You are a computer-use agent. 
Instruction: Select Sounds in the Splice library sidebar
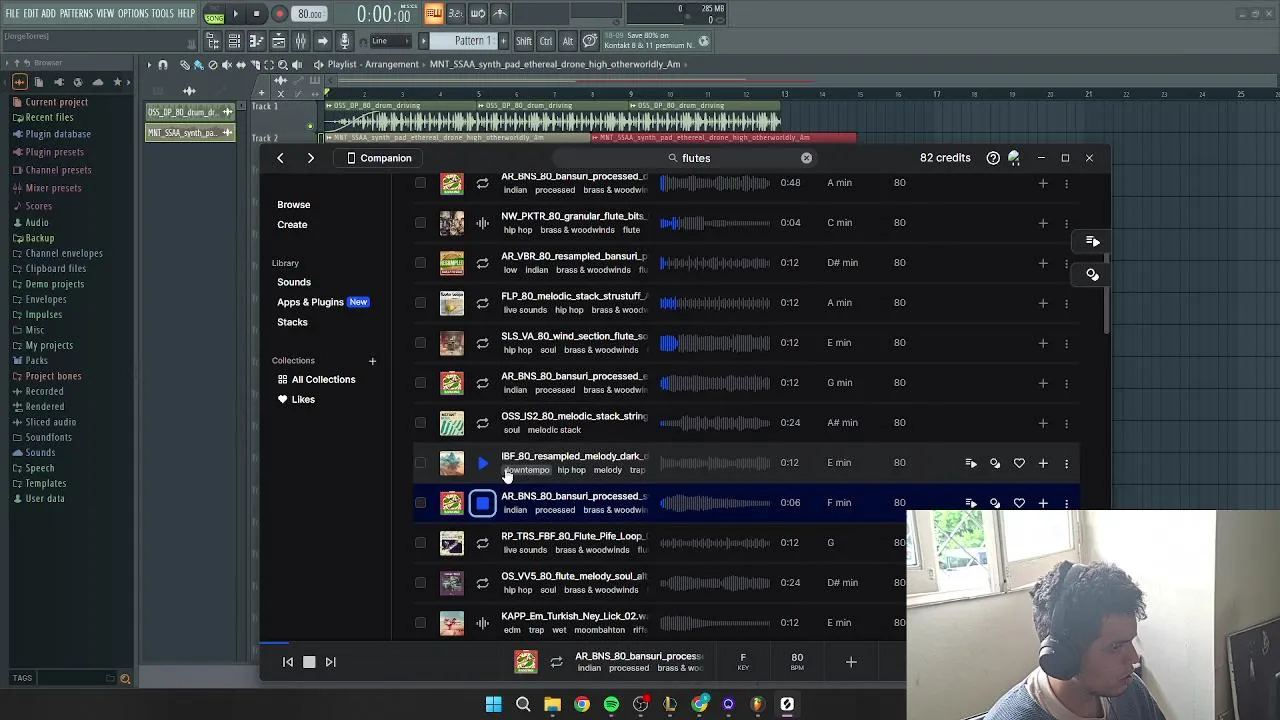294,282
